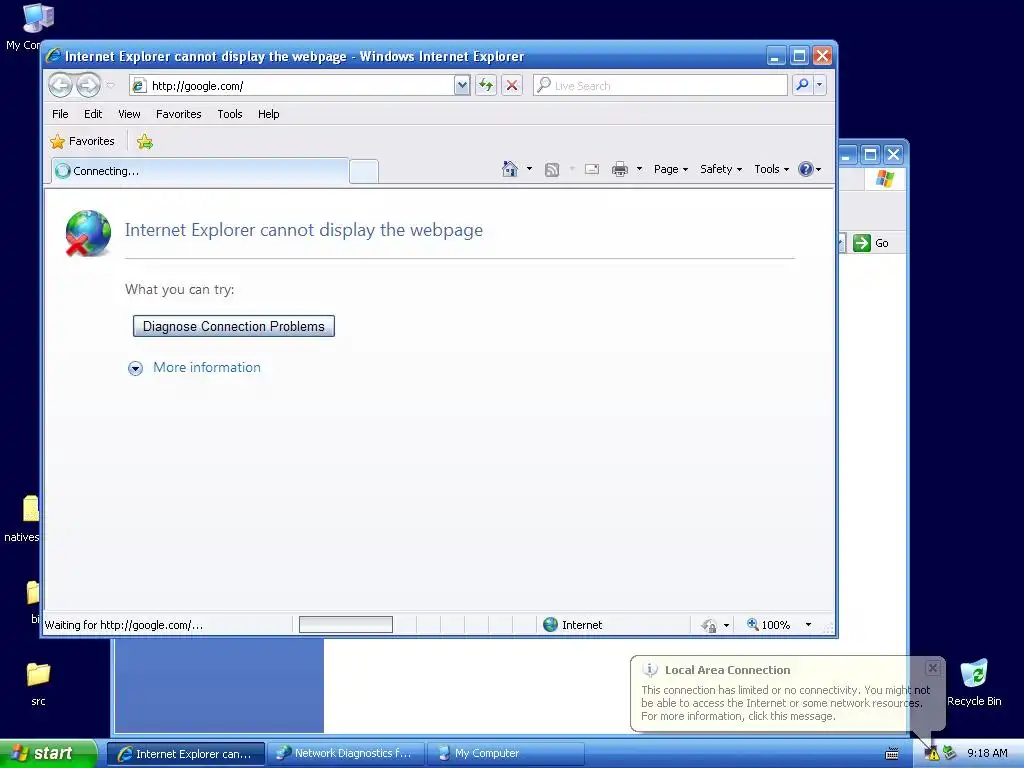Click the Stop loading red X icon

(512, 86)
